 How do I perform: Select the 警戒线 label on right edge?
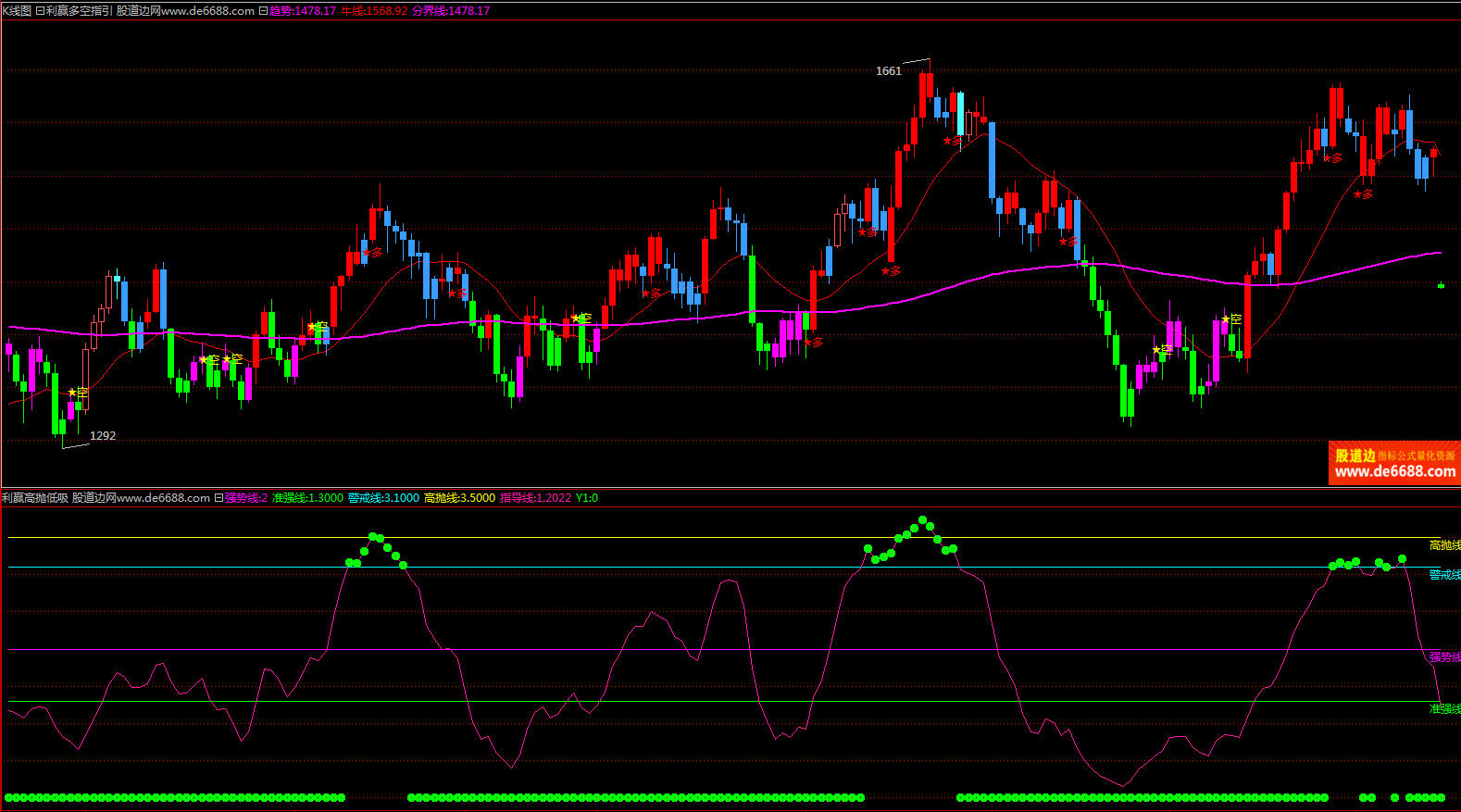click(1444, 575)
